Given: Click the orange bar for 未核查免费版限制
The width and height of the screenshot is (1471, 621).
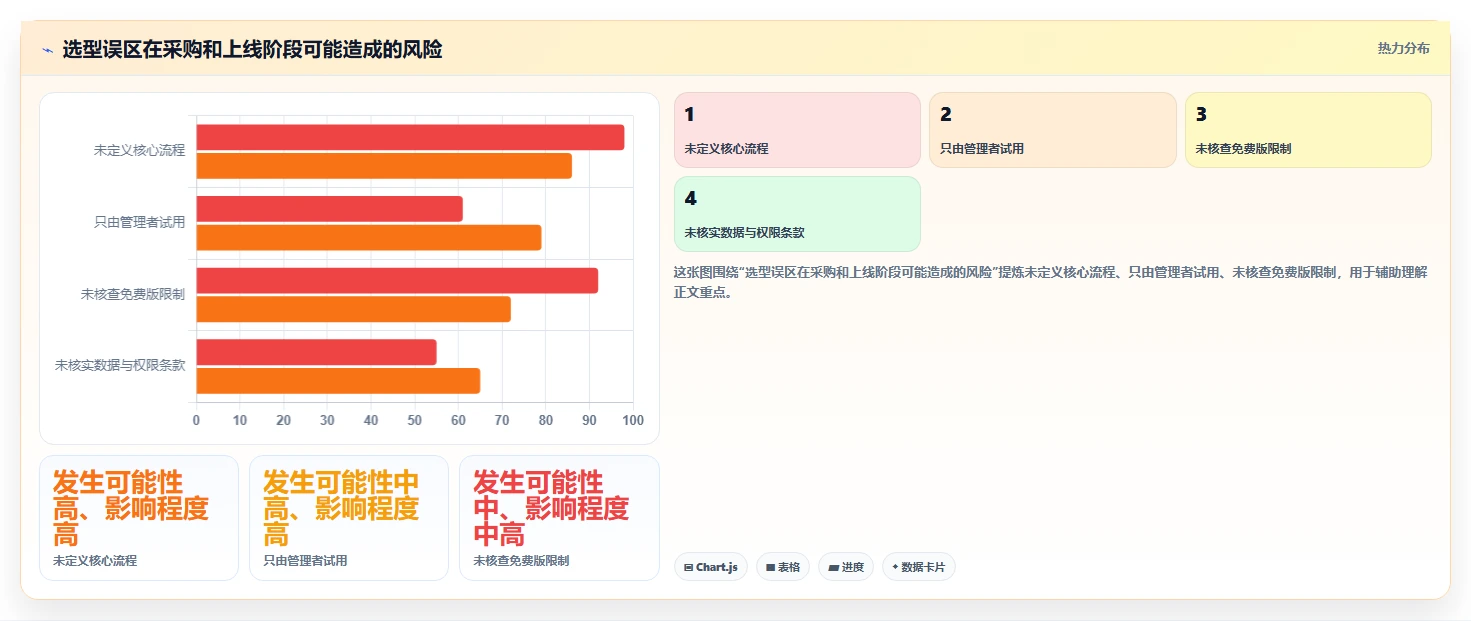Looking at the screenshot, I should [x=353, y=309].
